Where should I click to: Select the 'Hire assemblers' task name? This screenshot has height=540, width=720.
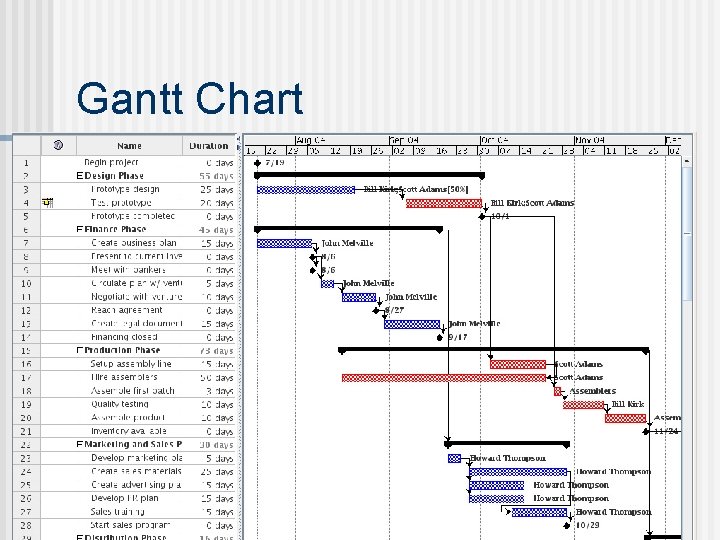124,377
